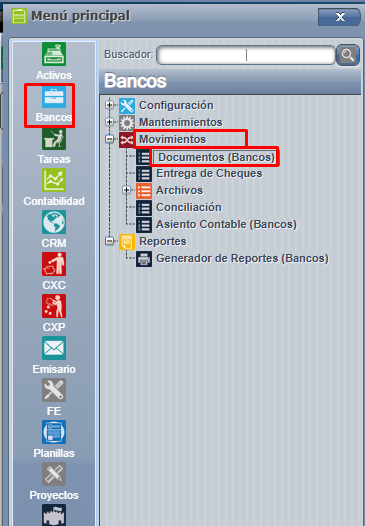
Task: Click the FE label
Action: pos(54,411)
